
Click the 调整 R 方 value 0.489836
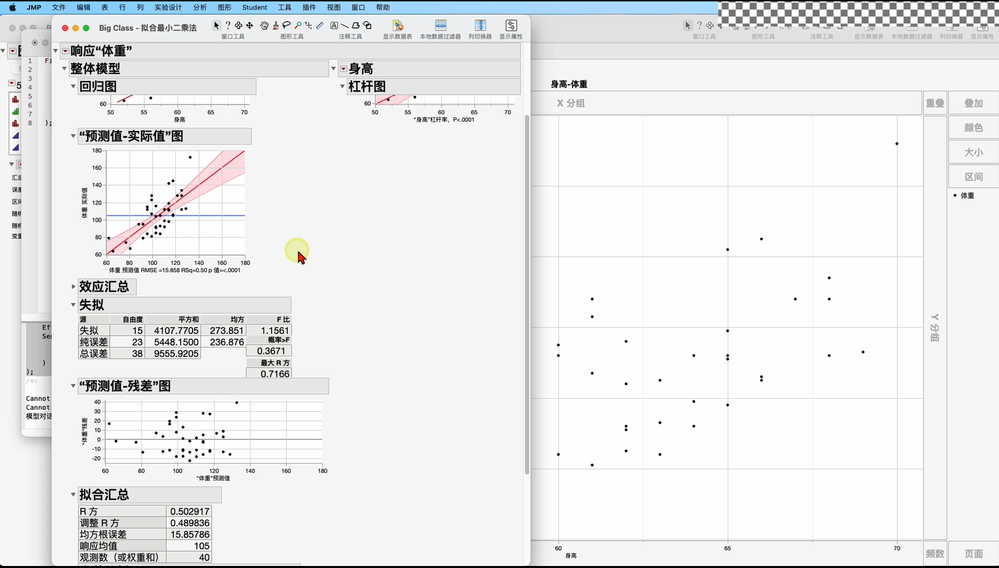pos(189,523)
